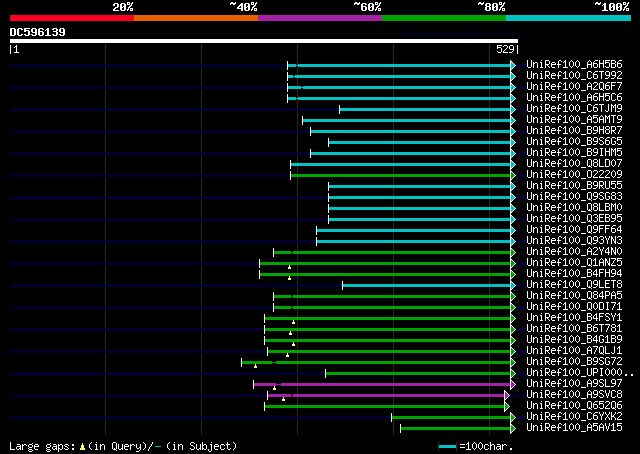
Task: Select the UniRef100_Q9LET8 label
Action: coord(574,285)
